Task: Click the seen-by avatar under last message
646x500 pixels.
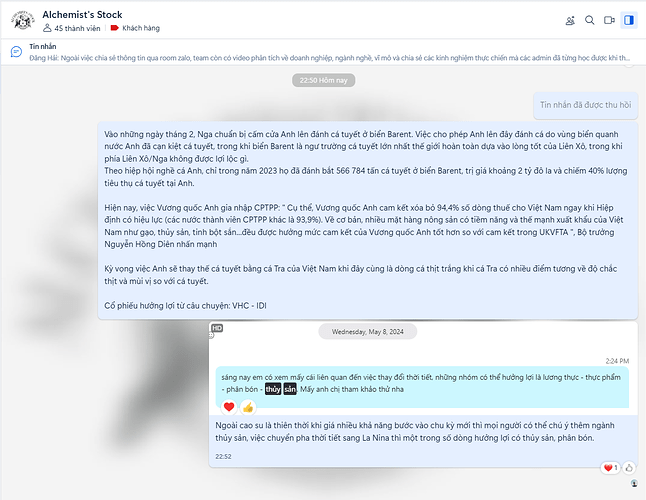Action: coord(634,484)
